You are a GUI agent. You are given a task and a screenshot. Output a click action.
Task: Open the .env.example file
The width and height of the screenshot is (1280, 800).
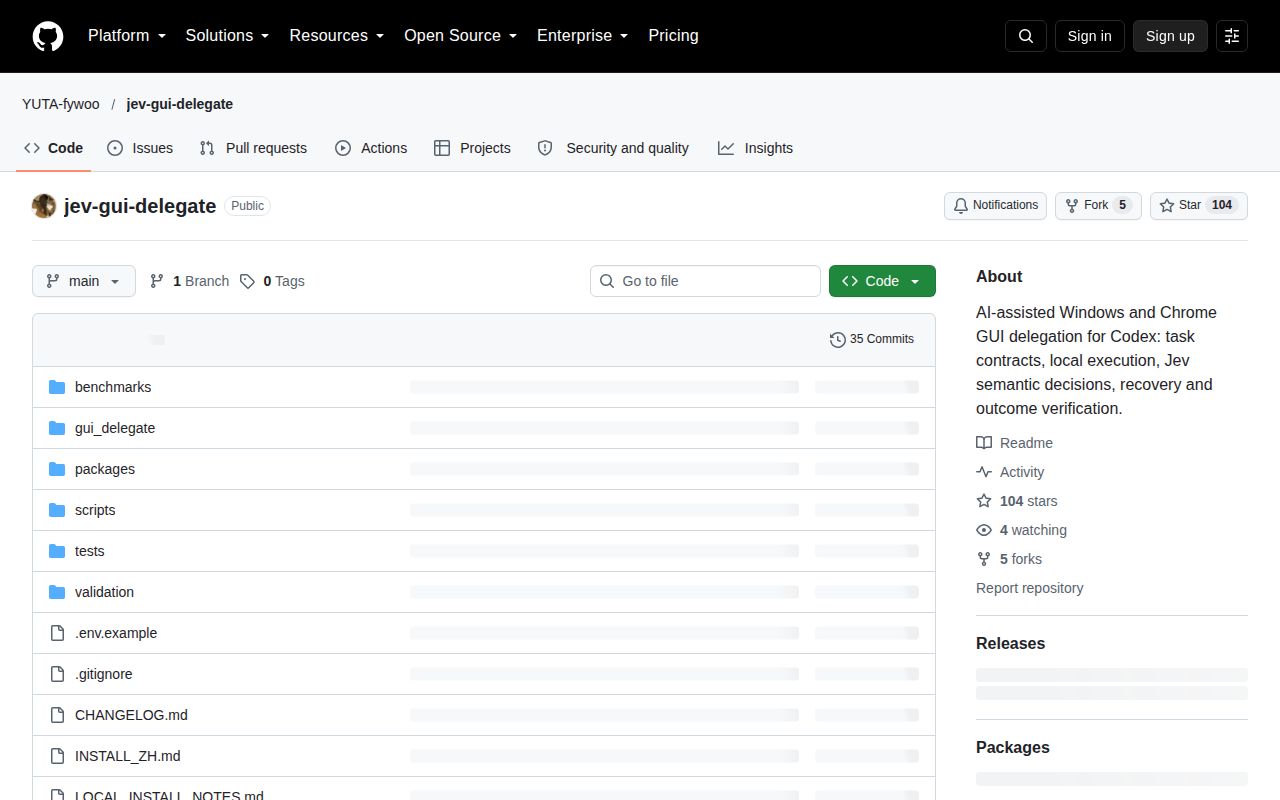coord(116,633)
